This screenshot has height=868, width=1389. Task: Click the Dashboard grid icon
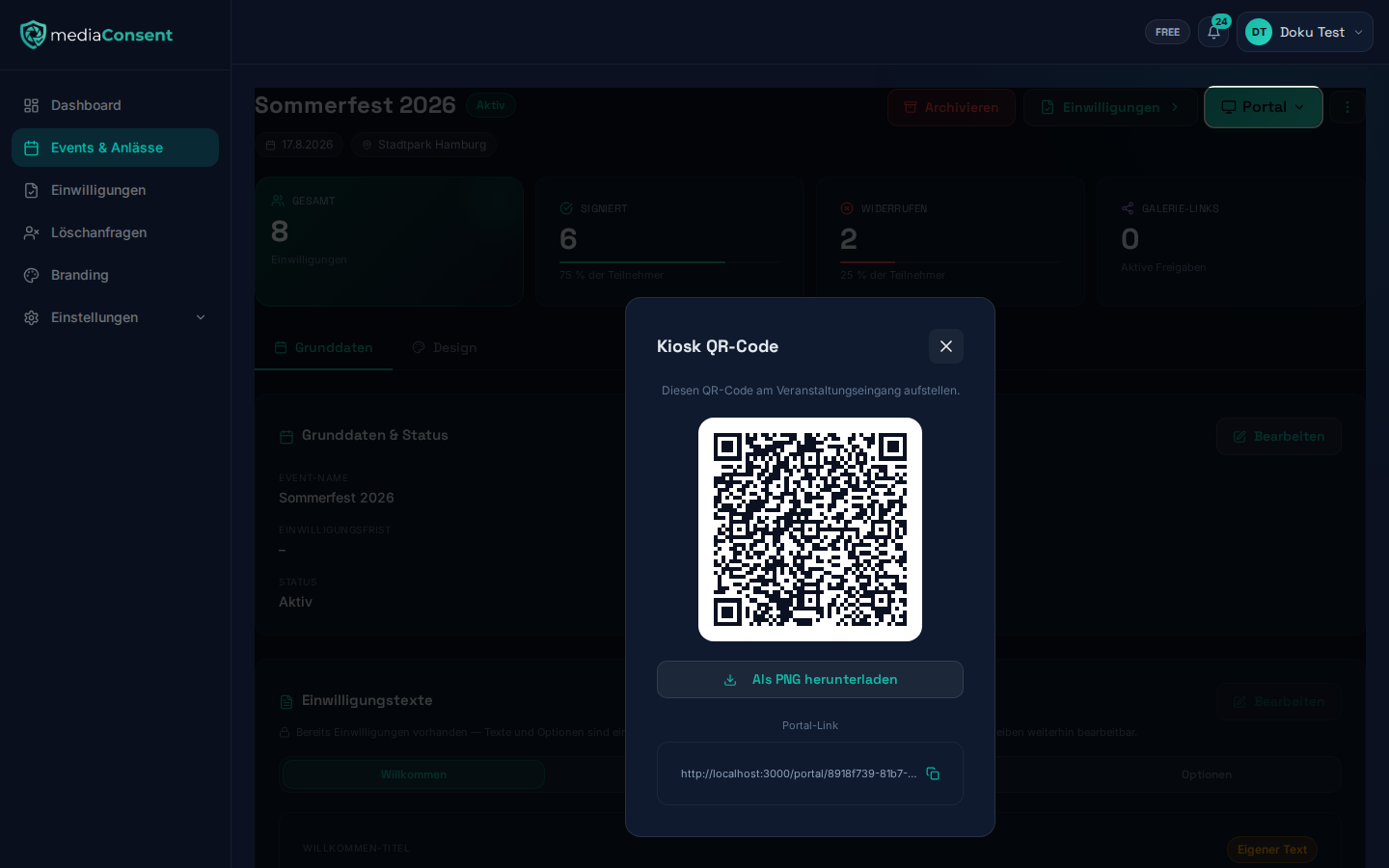click(32, 105)
